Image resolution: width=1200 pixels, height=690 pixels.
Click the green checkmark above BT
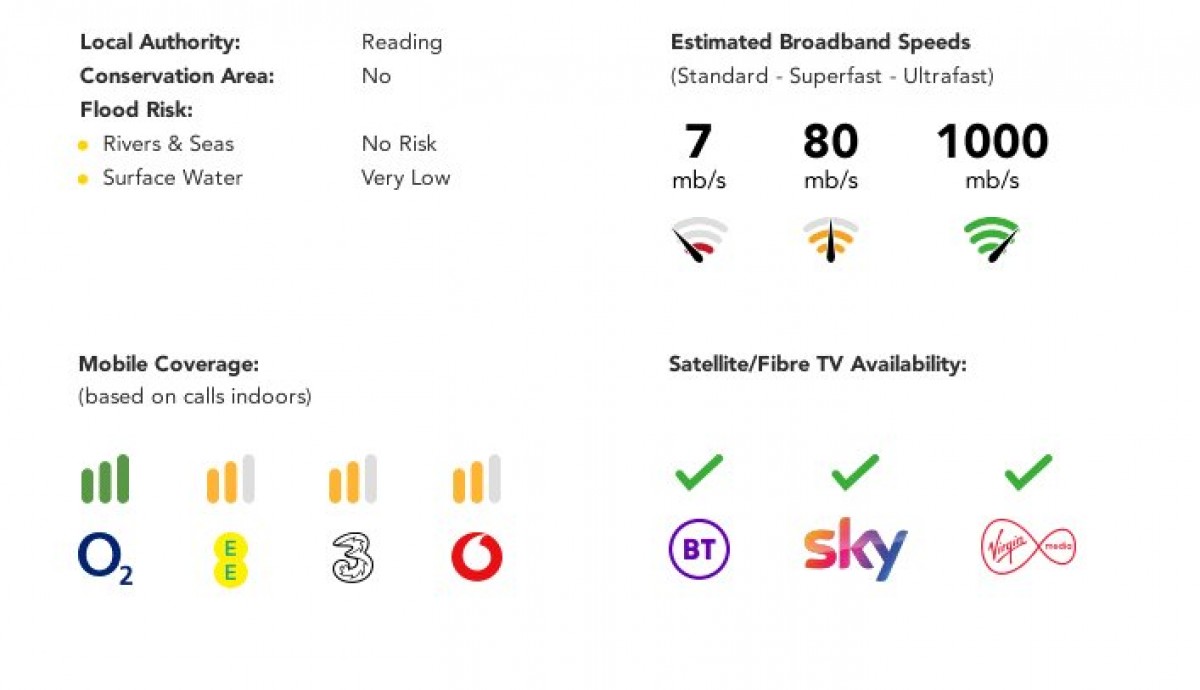coord(699,472)
